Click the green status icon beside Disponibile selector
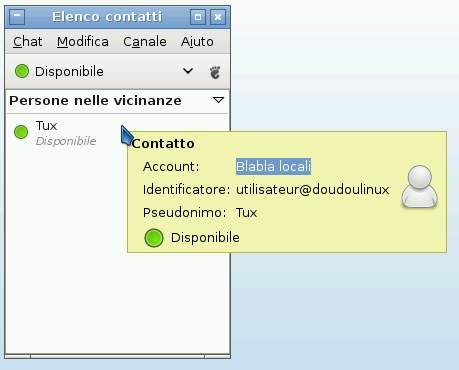The image size is (459, 370). coord(22,71)
